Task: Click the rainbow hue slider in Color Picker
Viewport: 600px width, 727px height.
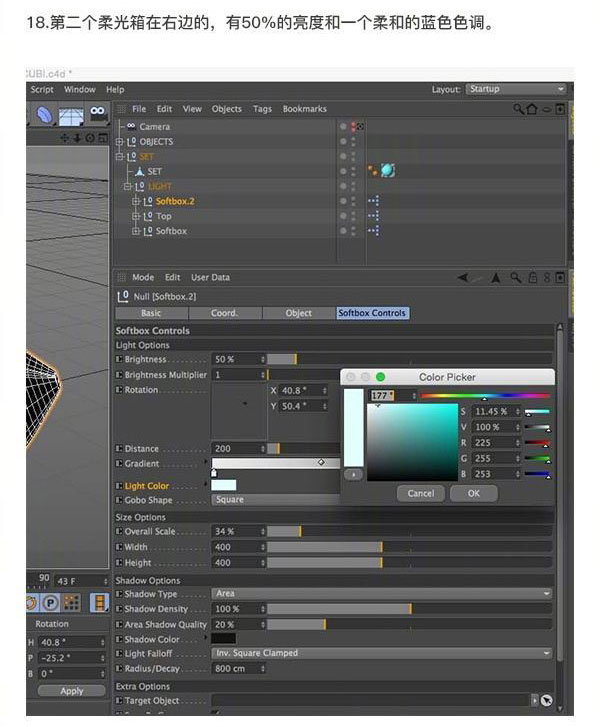Action: (485, 395)
